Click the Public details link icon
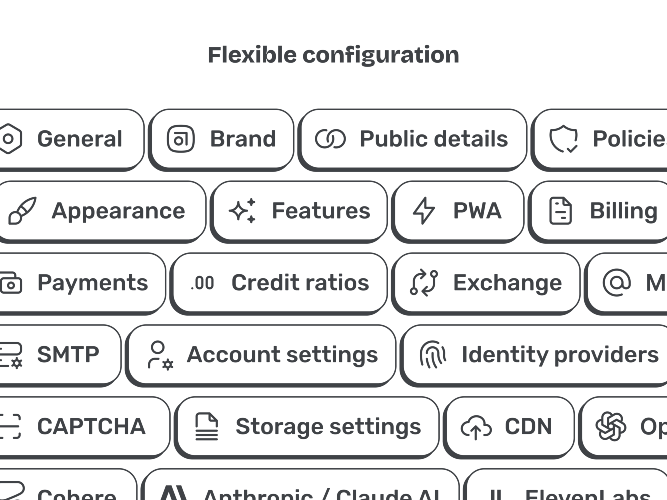This screenshot has height=500, width=667. [330, 139]
